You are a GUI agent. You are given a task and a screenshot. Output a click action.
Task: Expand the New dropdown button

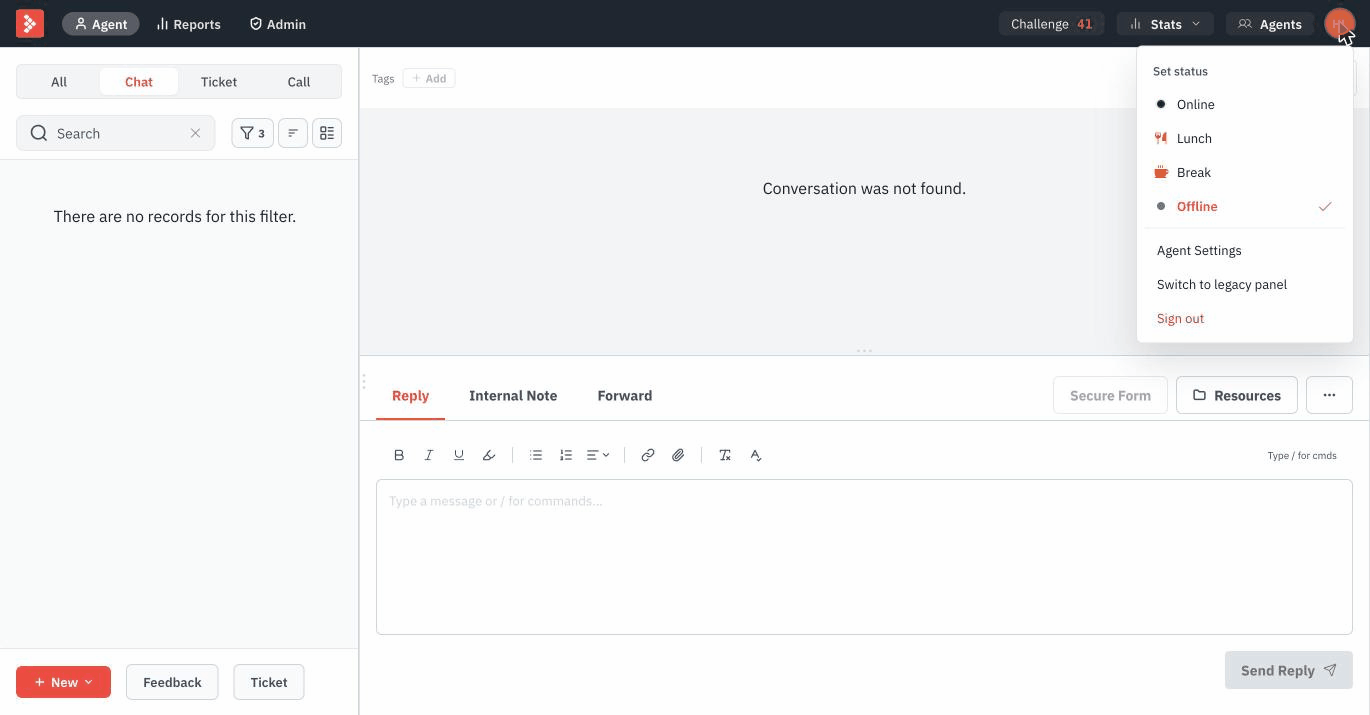coord(63,682)
